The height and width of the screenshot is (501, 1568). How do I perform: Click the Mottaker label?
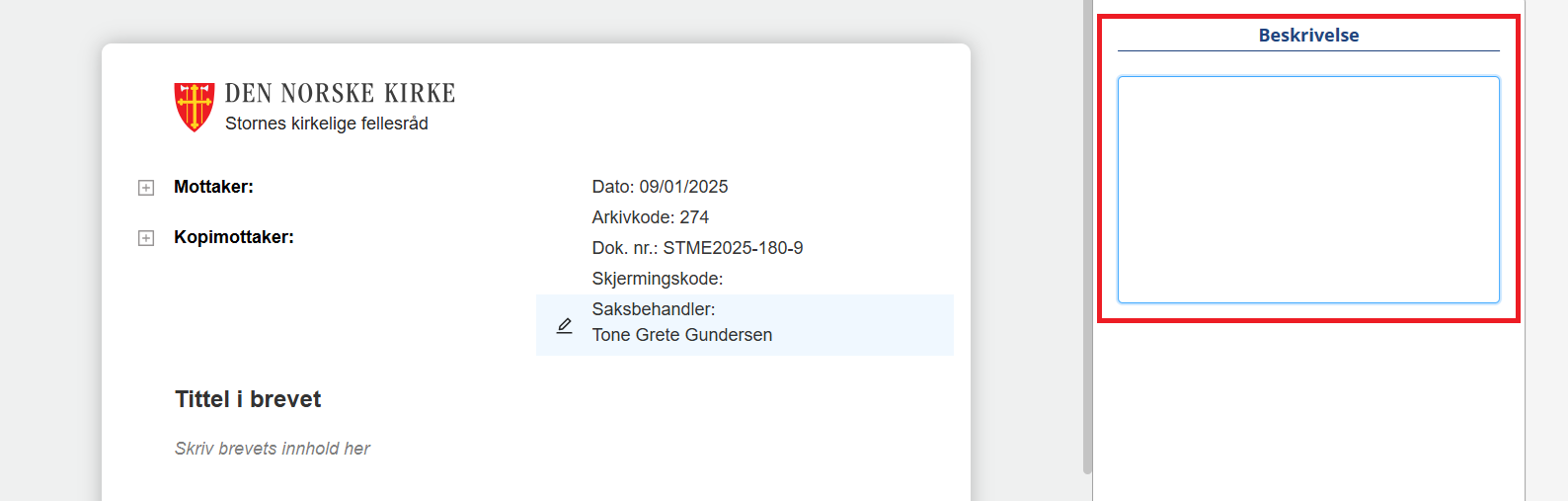[x=213, y=187]
